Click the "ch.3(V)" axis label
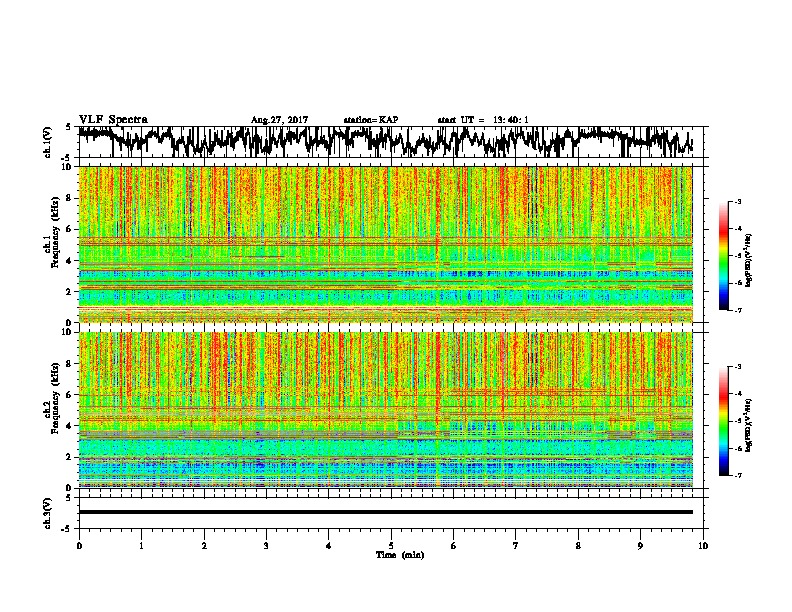Screen dimensions: 792x612 tap(47, 513)
